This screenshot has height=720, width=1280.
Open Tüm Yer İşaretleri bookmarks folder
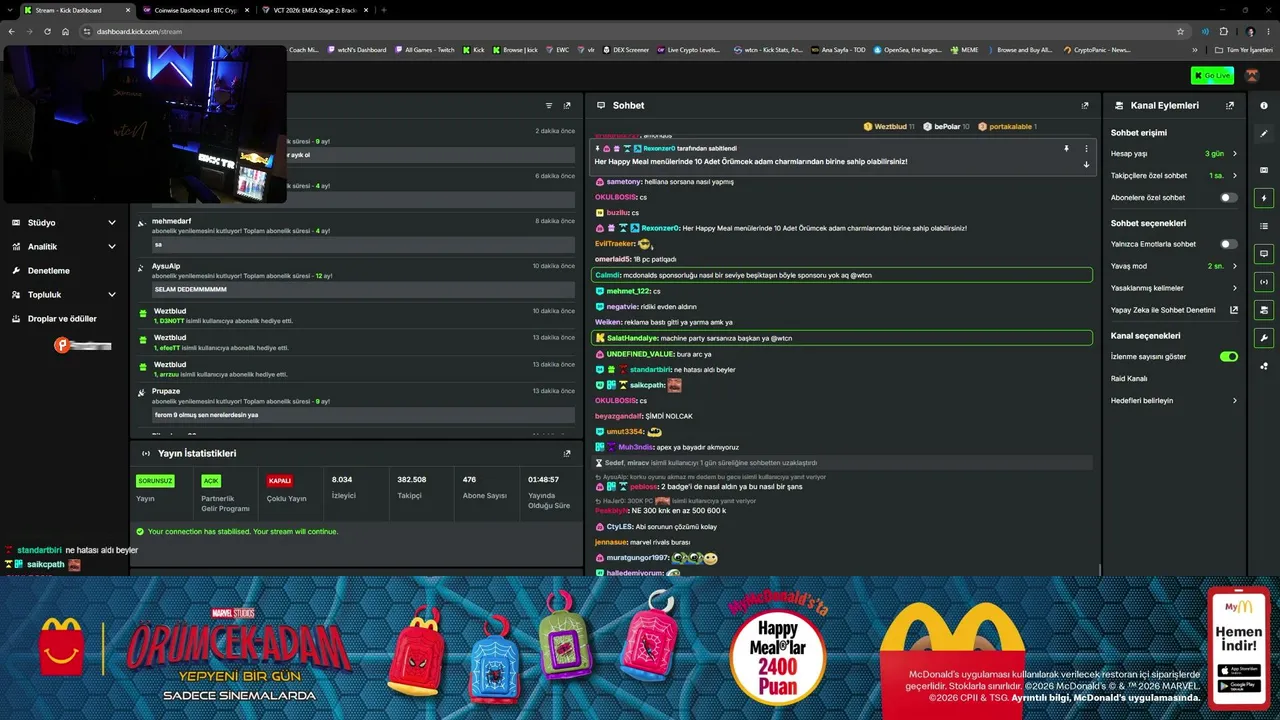click(1244, 49)
